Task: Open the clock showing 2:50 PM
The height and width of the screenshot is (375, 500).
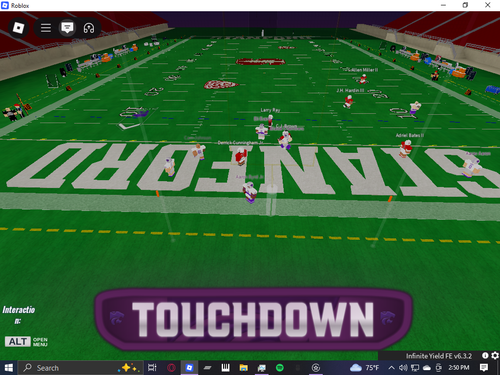Action: [459, 368]
